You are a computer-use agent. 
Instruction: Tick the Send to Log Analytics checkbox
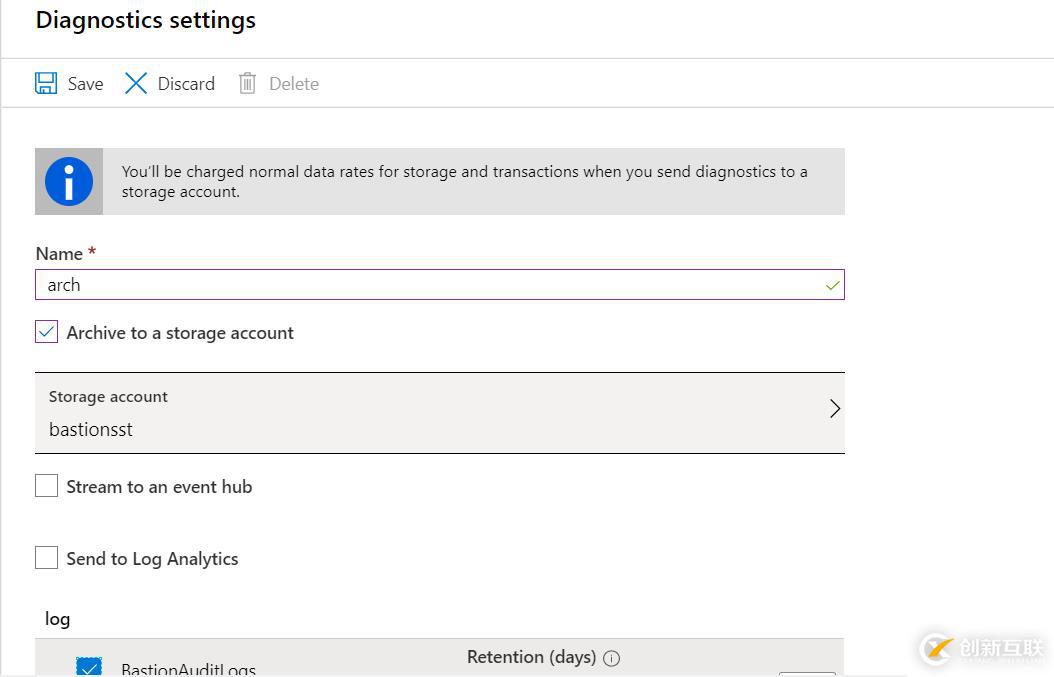click(x=47, y=558)
